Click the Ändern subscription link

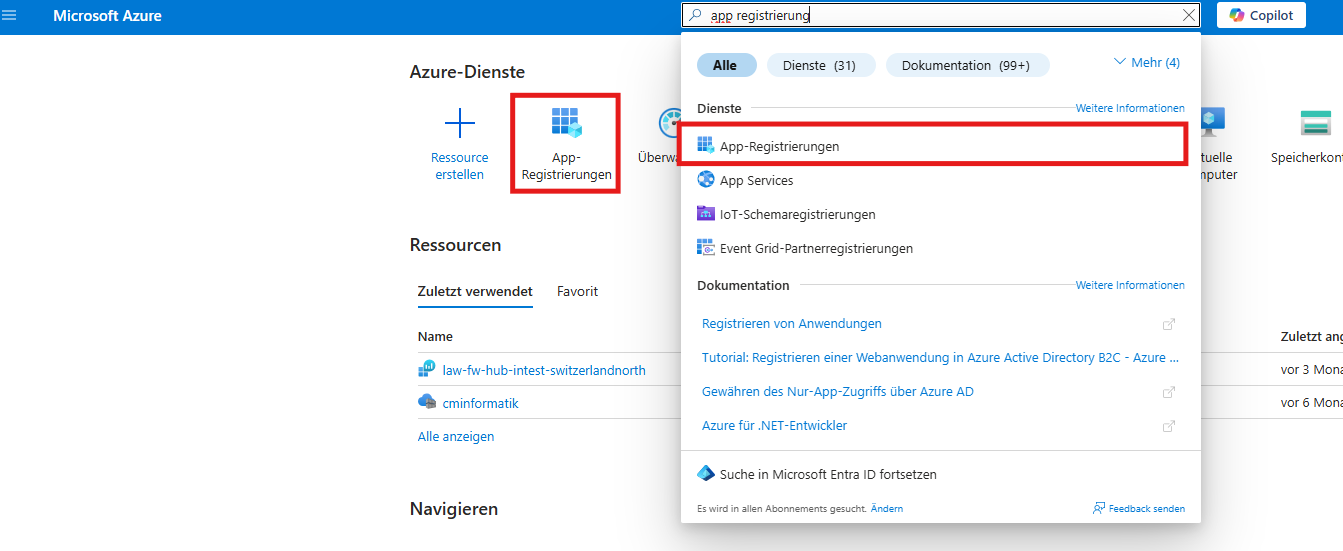point(887,509)
